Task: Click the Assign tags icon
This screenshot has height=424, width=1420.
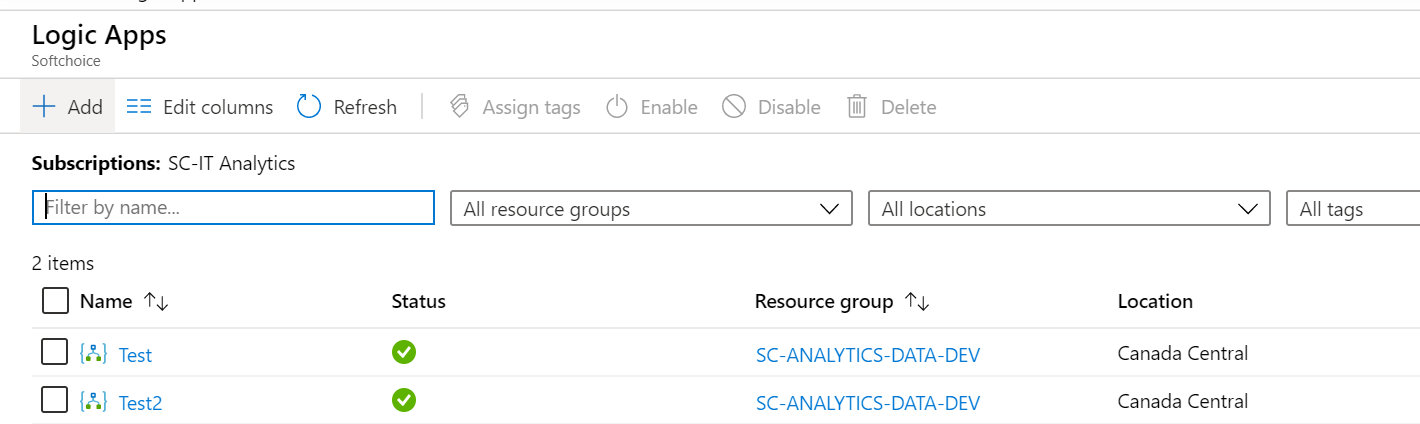Action: (x=460, y=107)
